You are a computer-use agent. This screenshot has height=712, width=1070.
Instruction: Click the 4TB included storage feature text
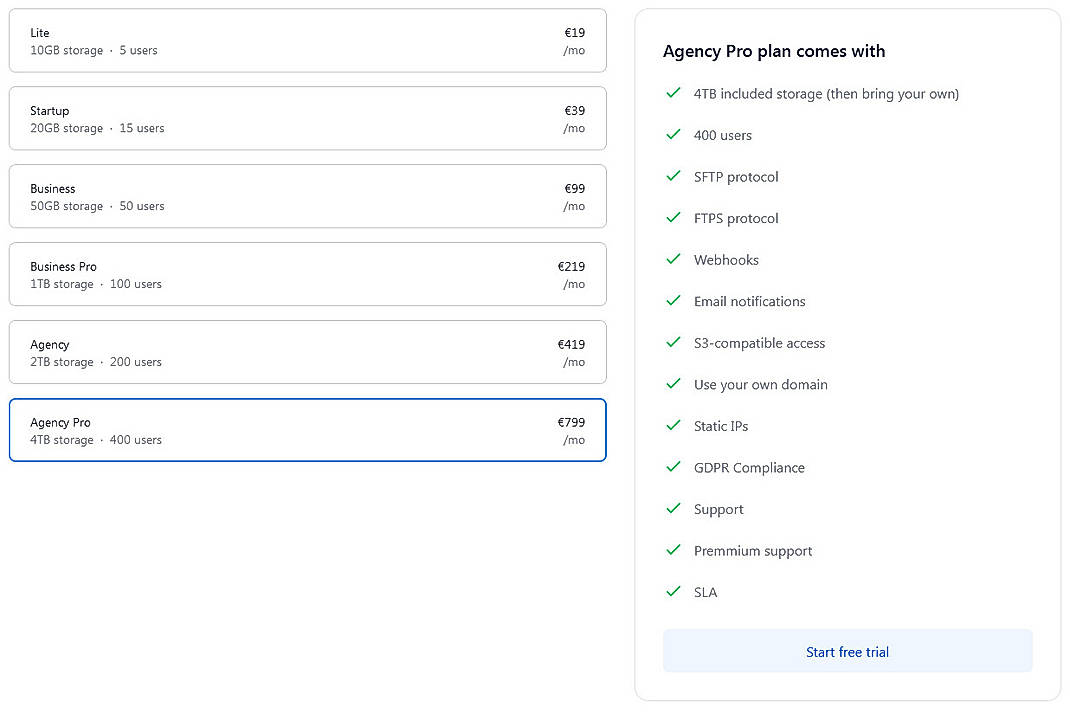pos(827,93)
